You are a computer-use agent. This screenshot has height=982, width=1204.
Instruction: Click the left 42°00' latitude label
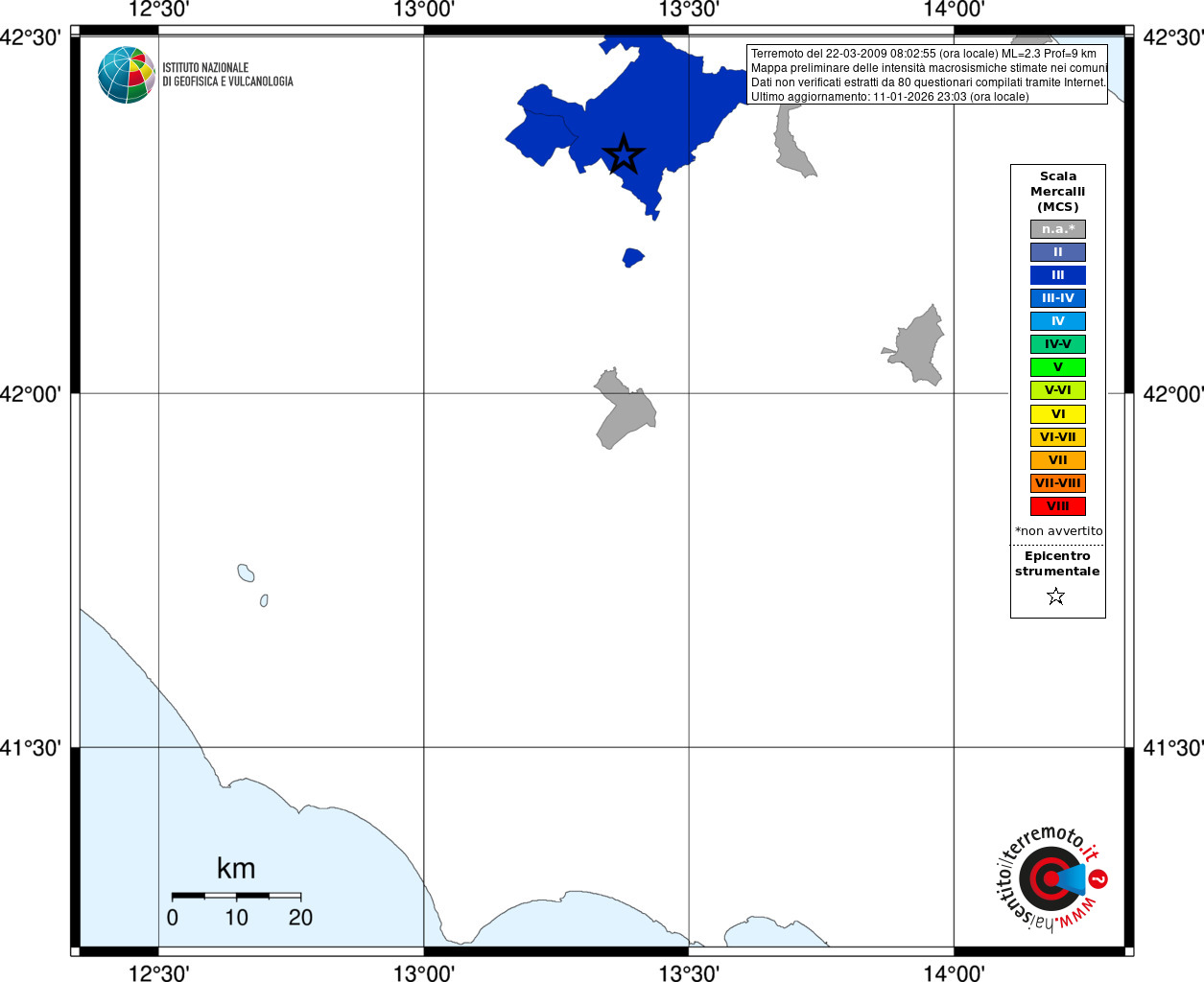[30, 394]
